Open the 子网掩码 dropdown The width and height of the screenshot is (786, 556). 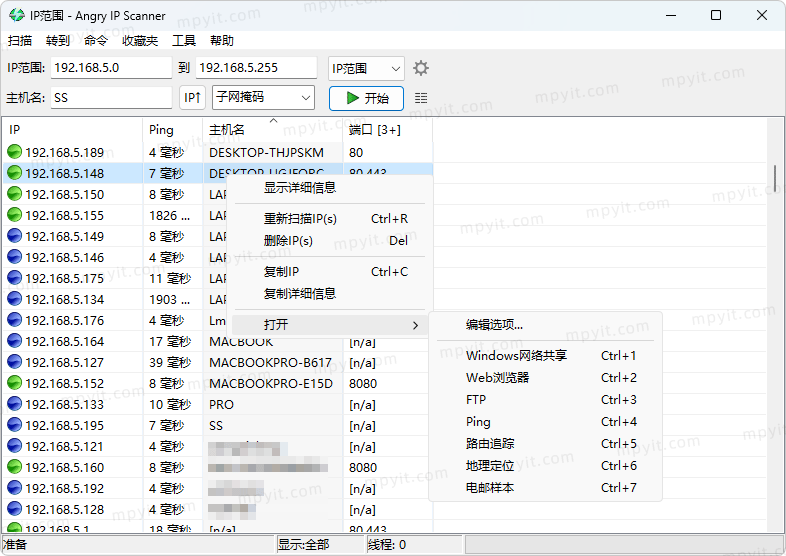[x=264, y=97]
